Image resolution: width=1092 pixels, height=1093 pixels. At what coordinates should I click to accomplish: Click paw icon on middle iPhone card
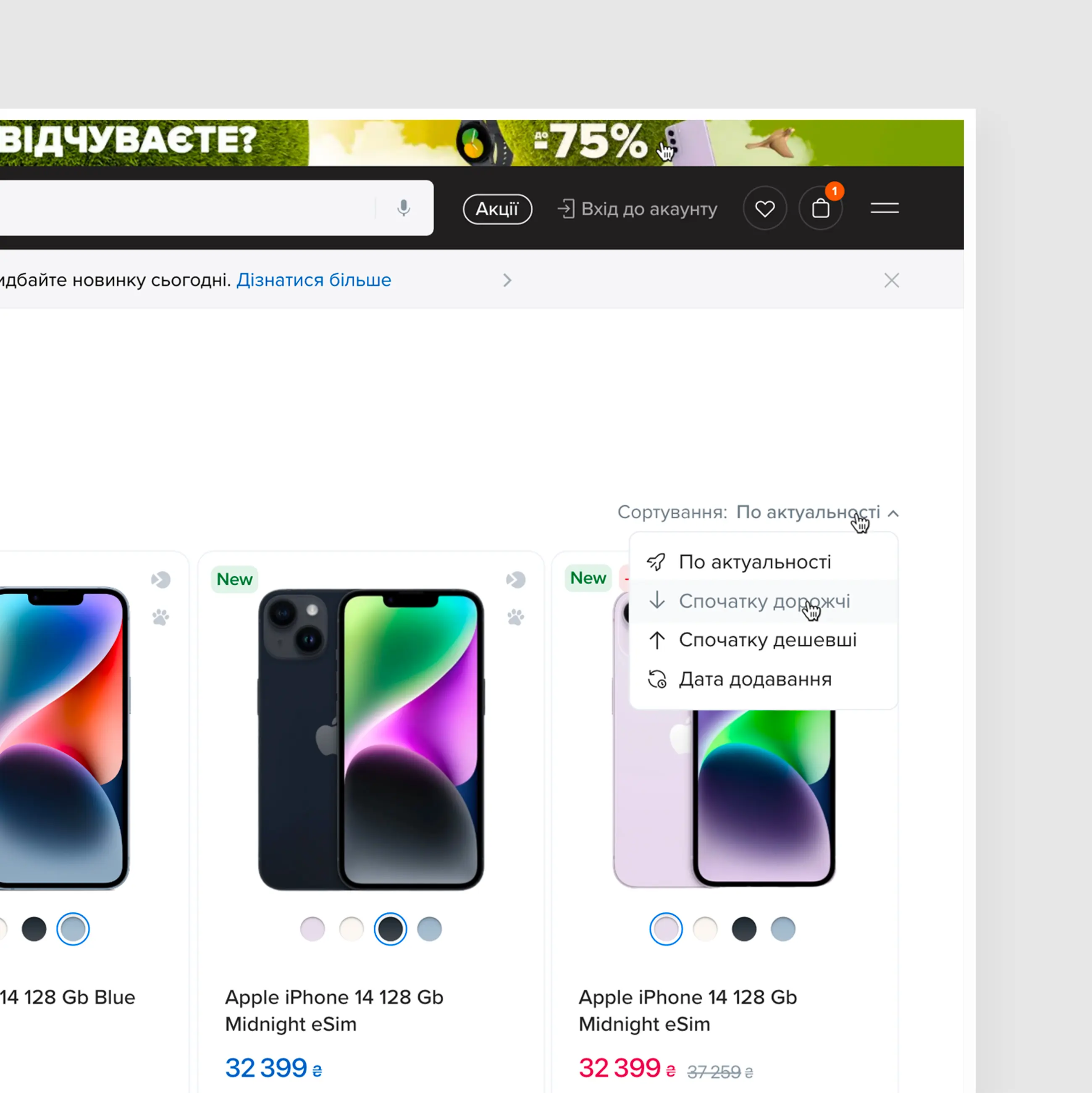click(x=515, y=617)
